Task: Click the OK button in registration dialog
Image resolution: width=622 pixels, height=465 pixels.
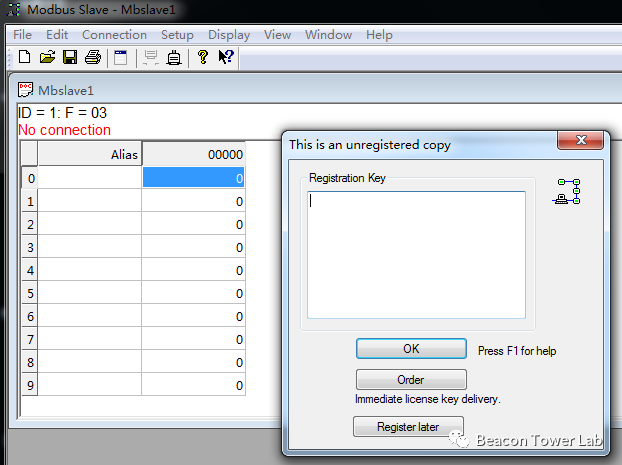Action: coord(411,349)
